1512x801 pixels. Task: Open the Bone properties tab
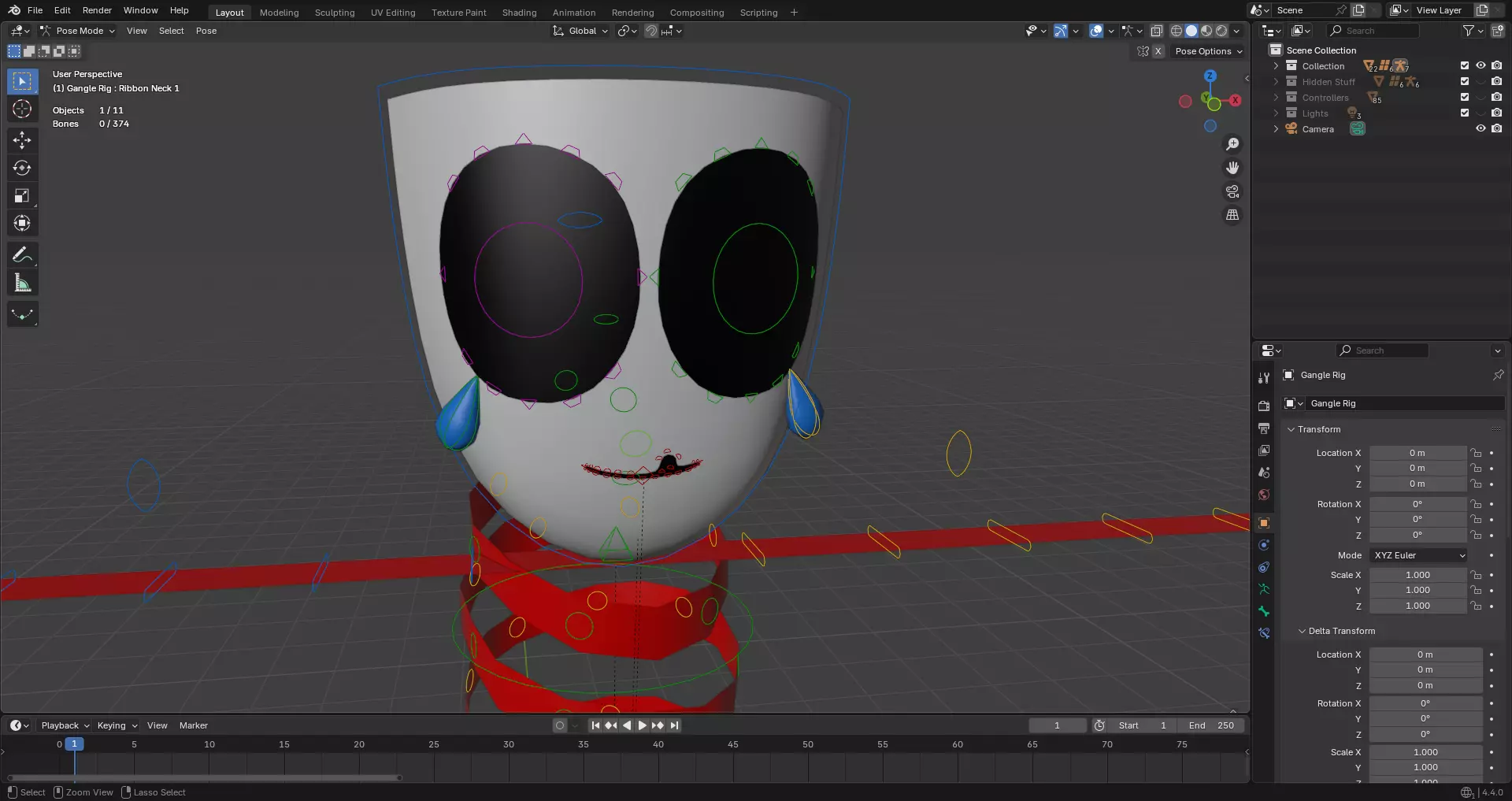click(1264, 611)
